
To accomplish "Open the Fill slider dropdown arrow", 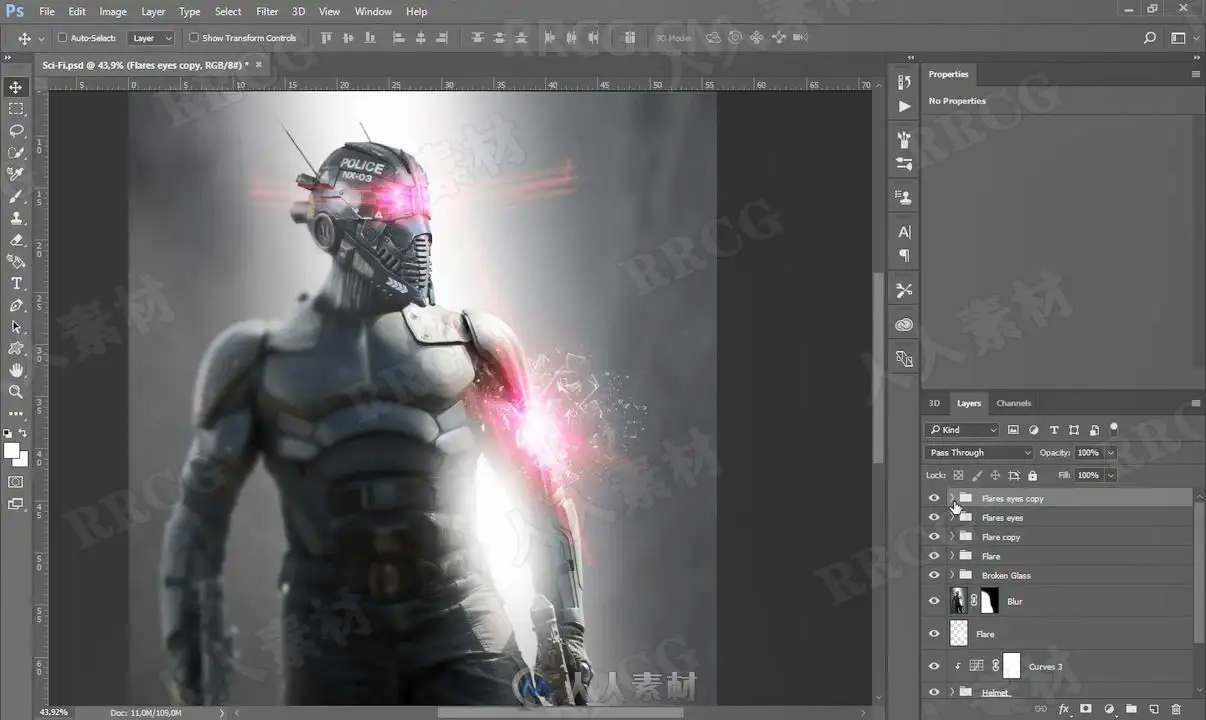I will click(x=1110, y=476).
